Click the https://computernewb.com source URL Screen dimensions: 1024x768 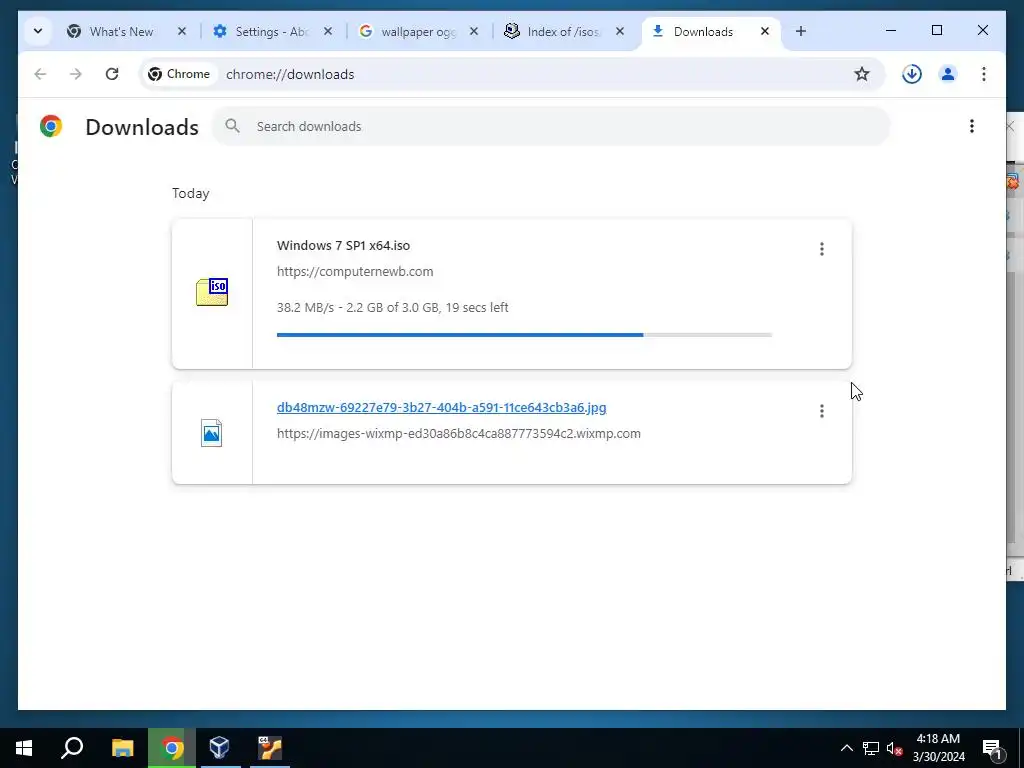coord(355,272)
